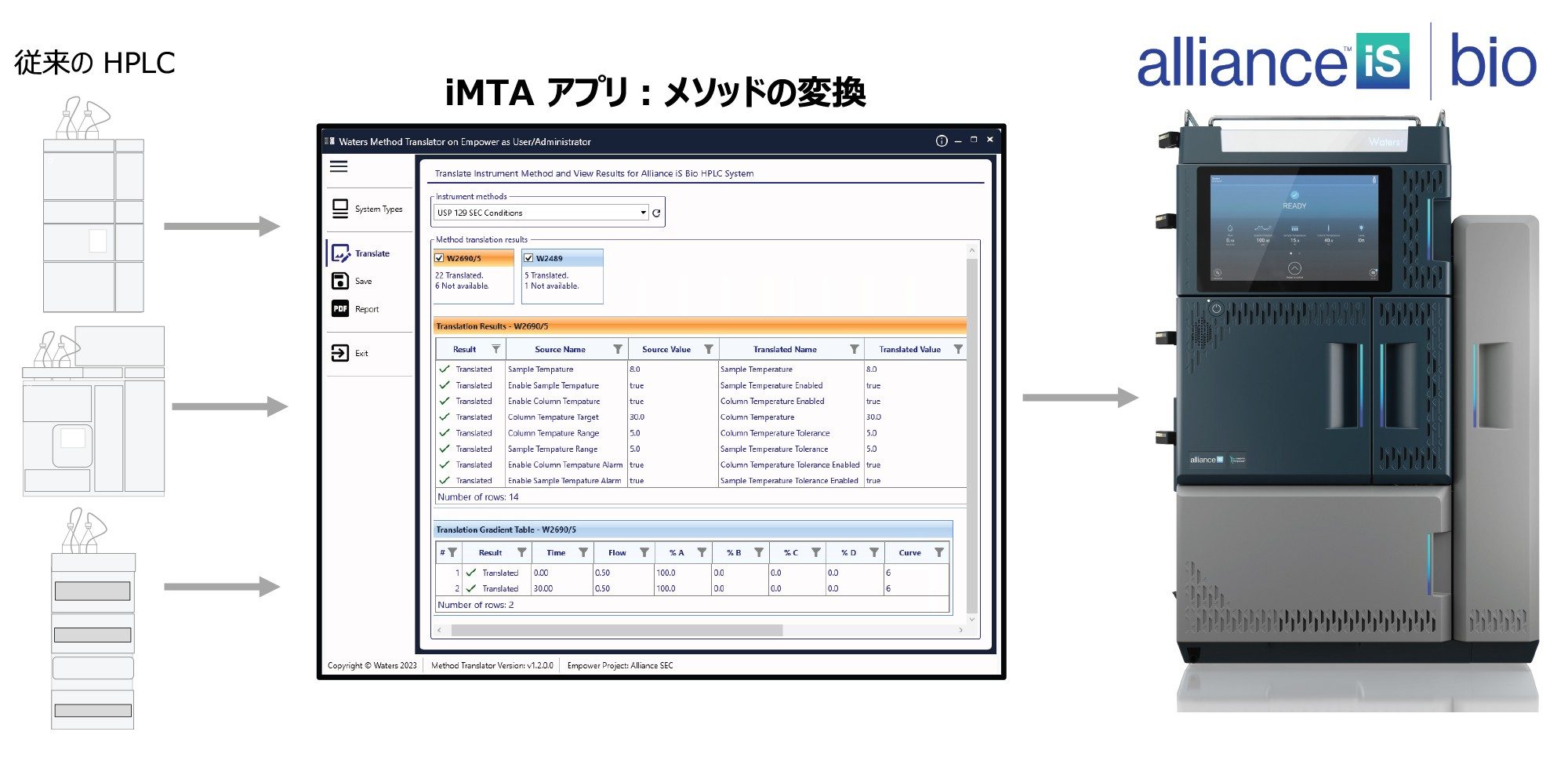The height and width of the screenshot is (757, 1568).
Task: Filter the Translated Name column
Action: [855, 349]
